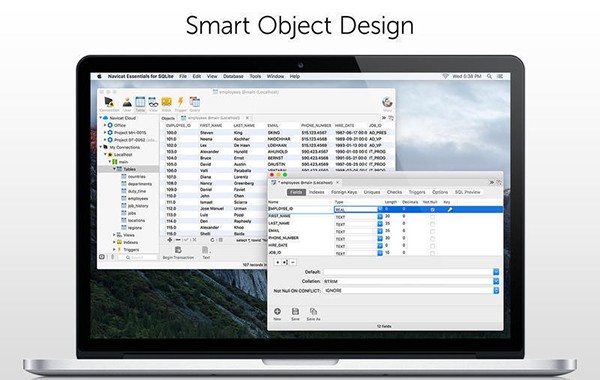Viewport: 600px width, 380px height.
Task: Open the Not Null ON CONFLICT dropdown
Action: click(x=496, y=290)
